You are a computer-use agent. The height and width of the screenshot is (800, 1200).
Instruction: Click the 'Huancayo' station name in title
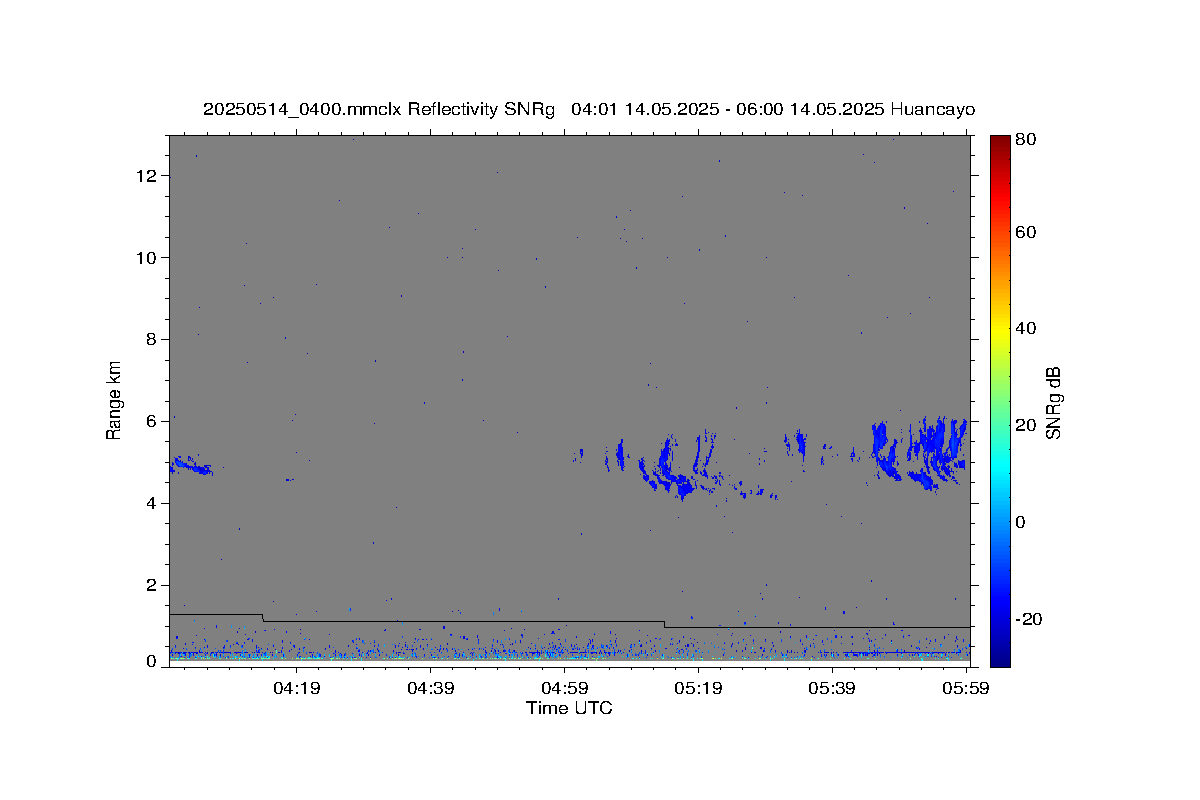pos(931,110)
